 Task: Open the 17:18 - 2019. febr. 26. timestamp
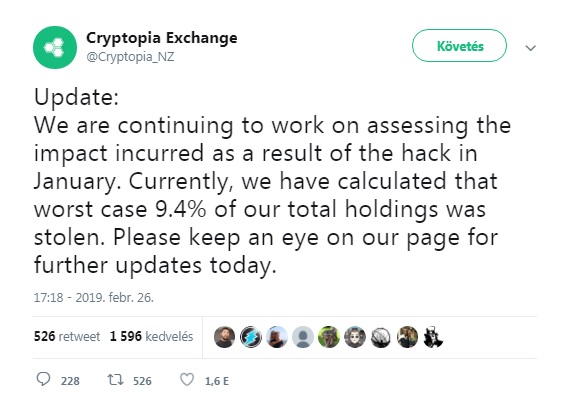click(94, 298)
